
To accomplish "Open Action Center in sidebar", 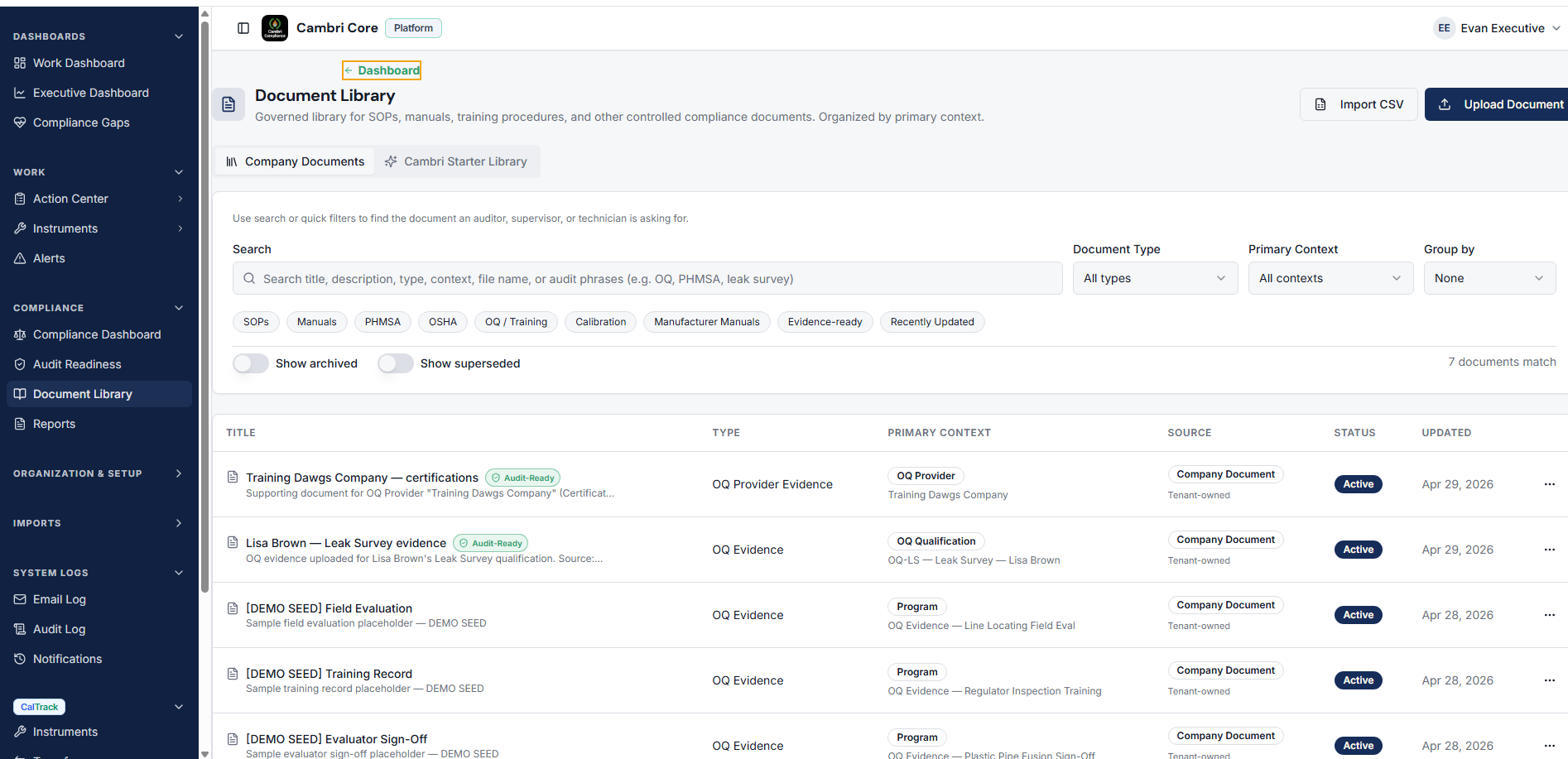I will pos(70,199).
